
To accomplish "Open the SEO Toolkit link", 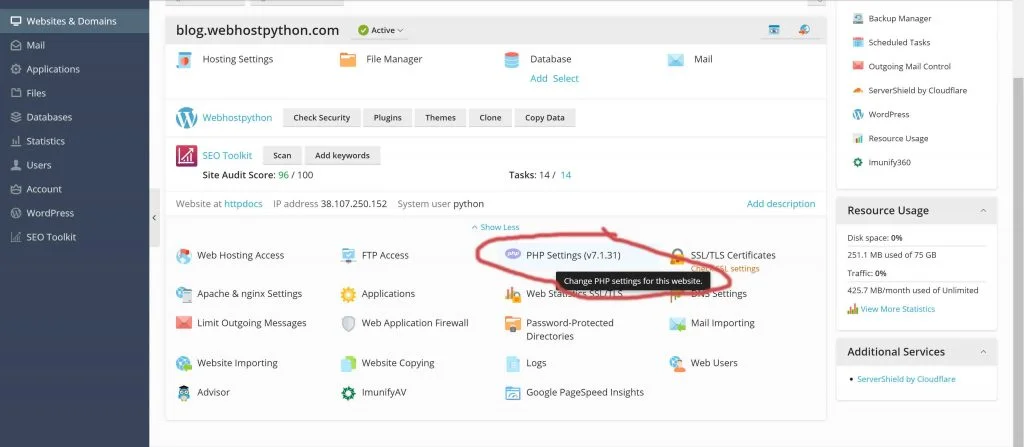I will pos(227,156).
